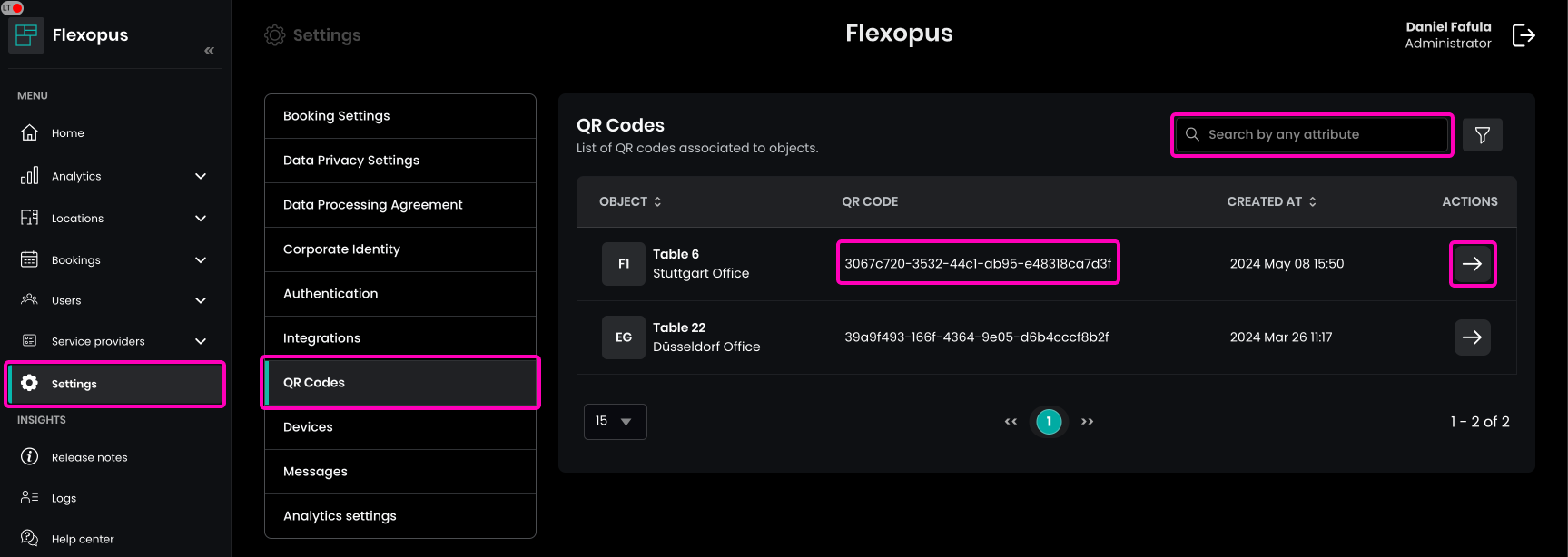Open Table 6 QR code arrow action
Screen dimensions: 1568x557
1472,264
